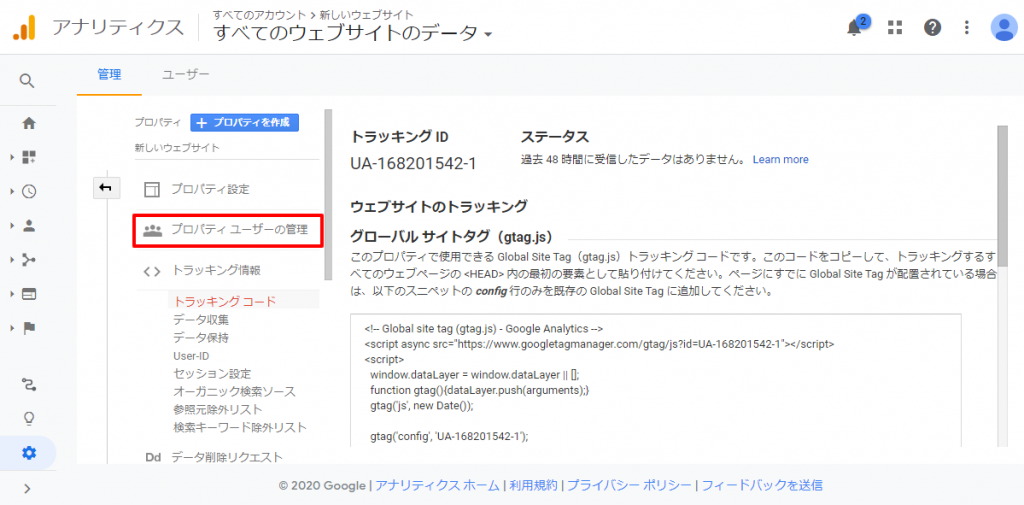Select User-ID in the submenu

coord(191,356)
